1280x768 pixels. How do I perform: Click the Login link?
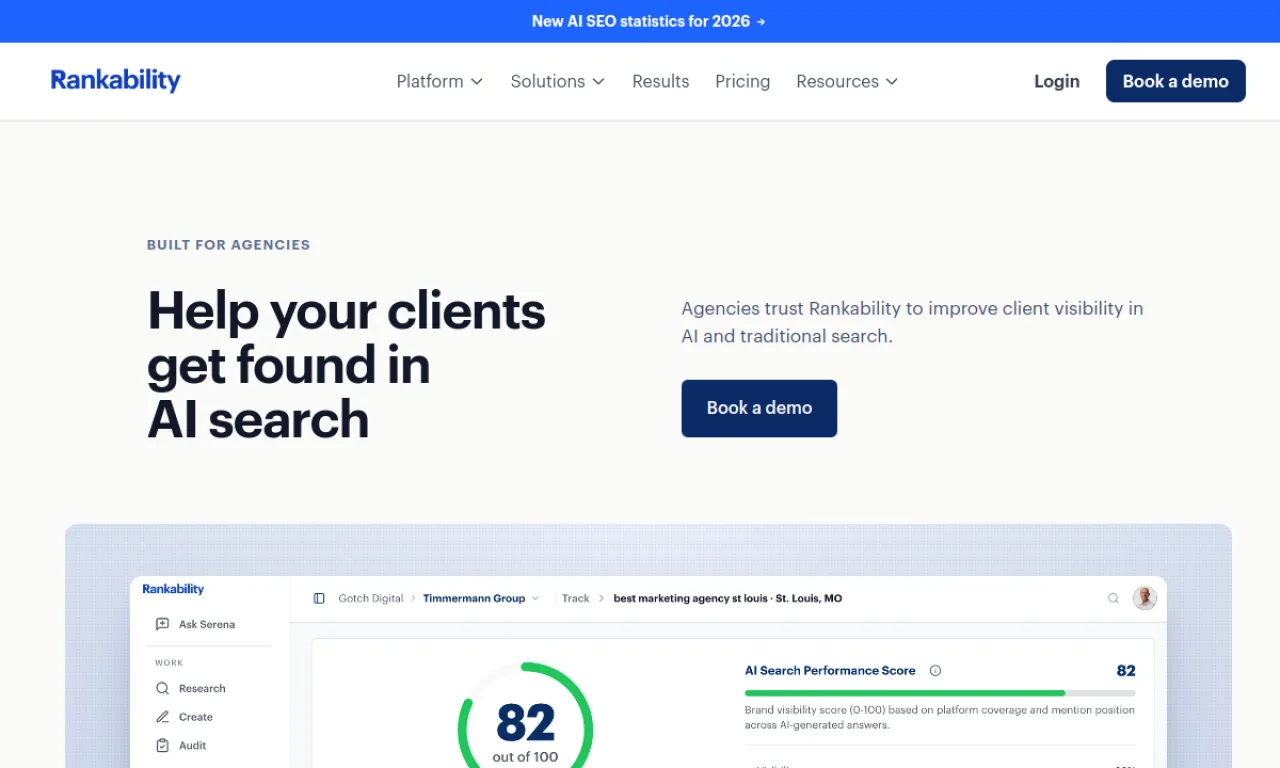click(1057, 81)
